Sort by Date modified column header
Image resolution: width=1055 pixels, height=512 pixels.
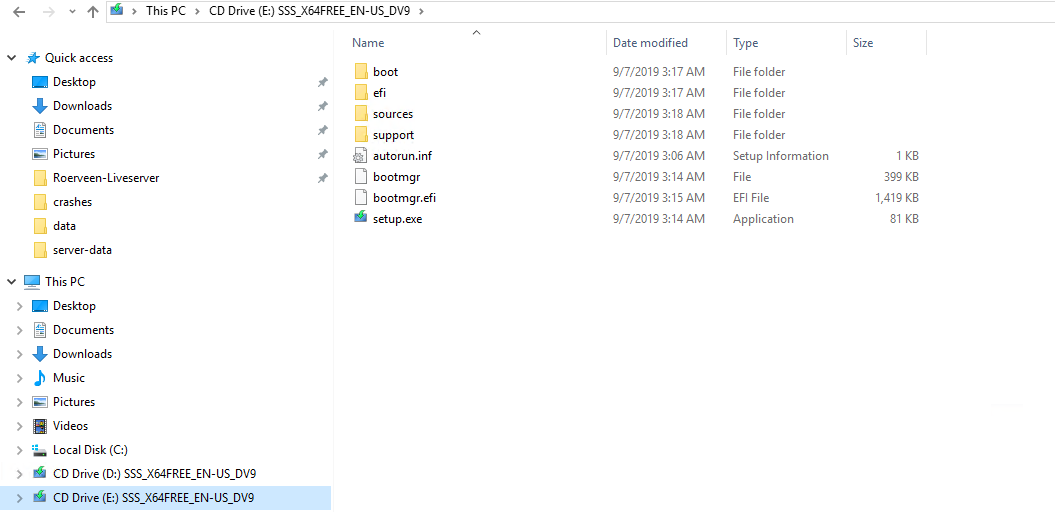coord(650,43)
